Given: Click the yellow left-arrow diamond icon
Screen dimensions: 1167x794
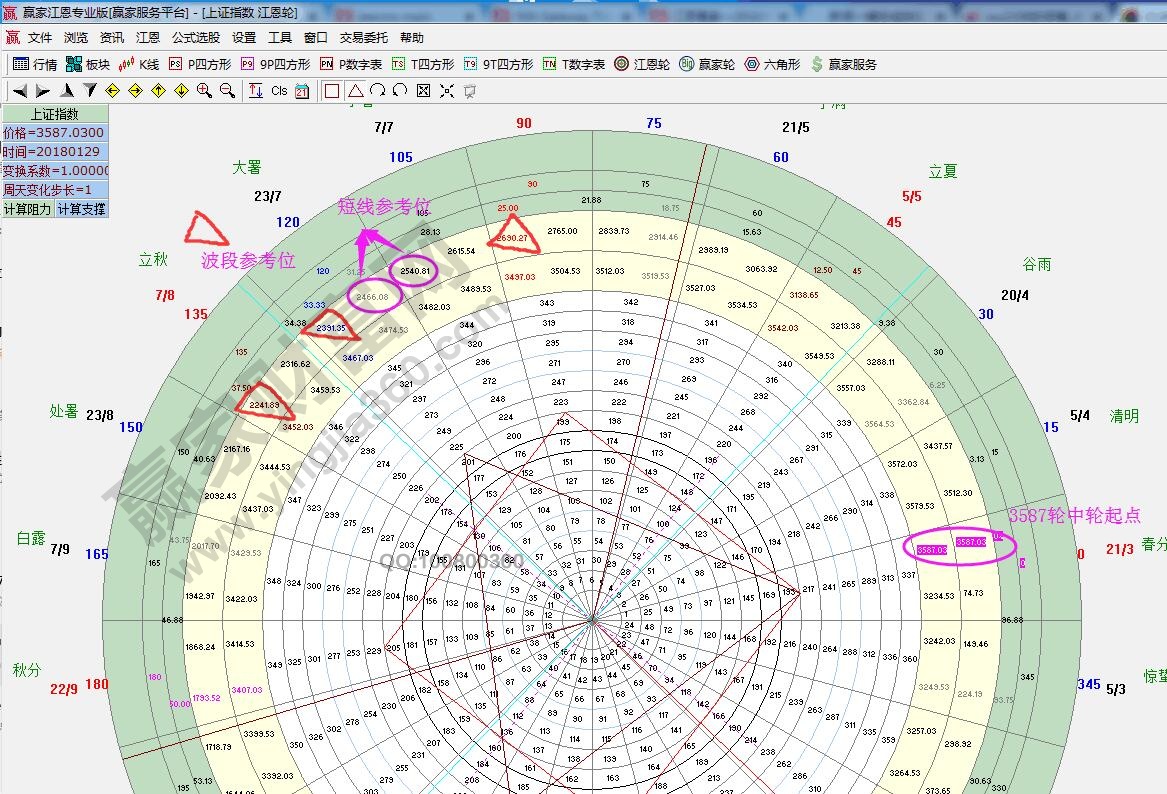Looking at the screenshot, I should coord(112,91).
